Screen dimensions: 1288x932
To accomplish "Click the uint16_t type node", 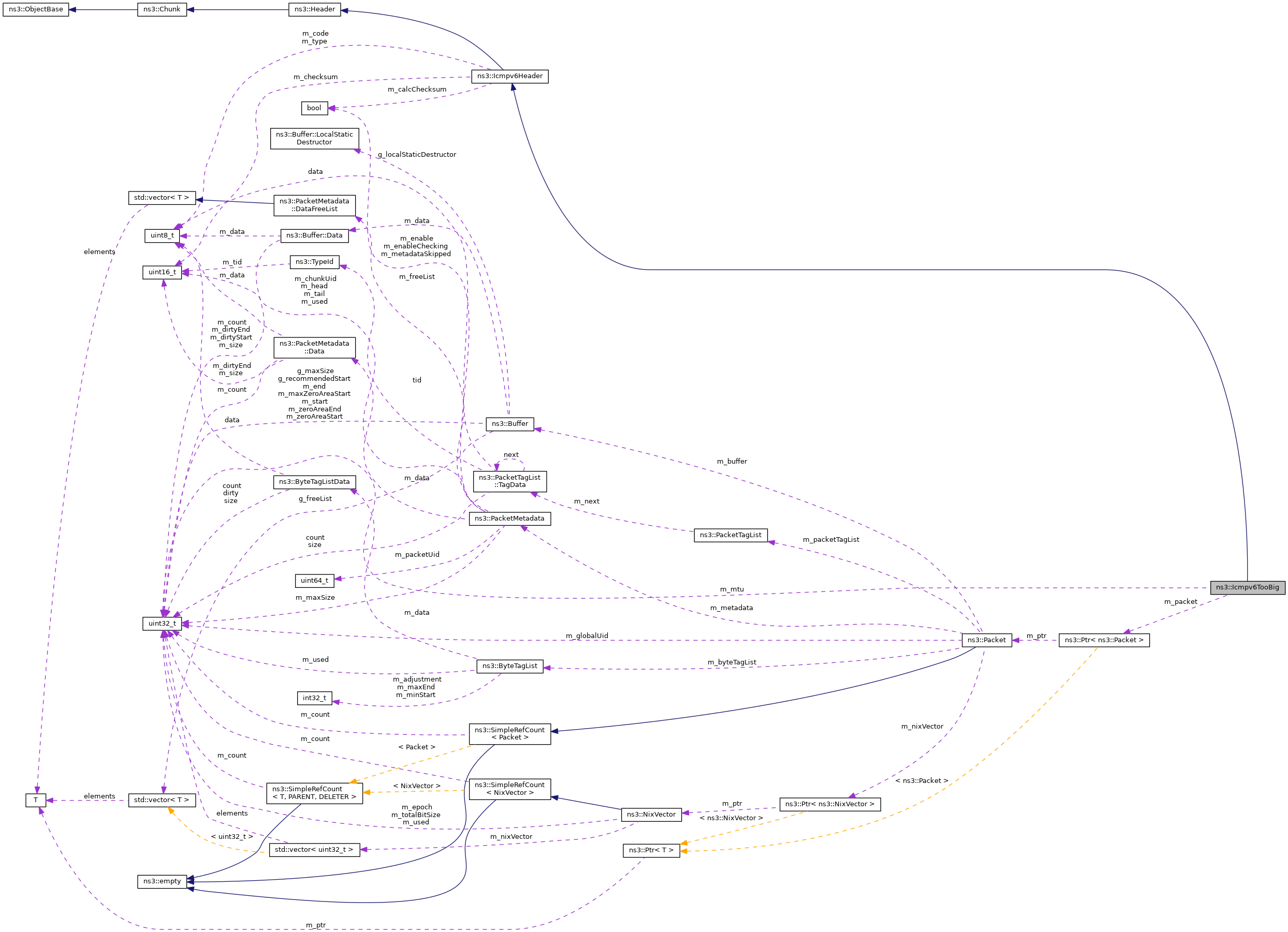I will 162,272.
